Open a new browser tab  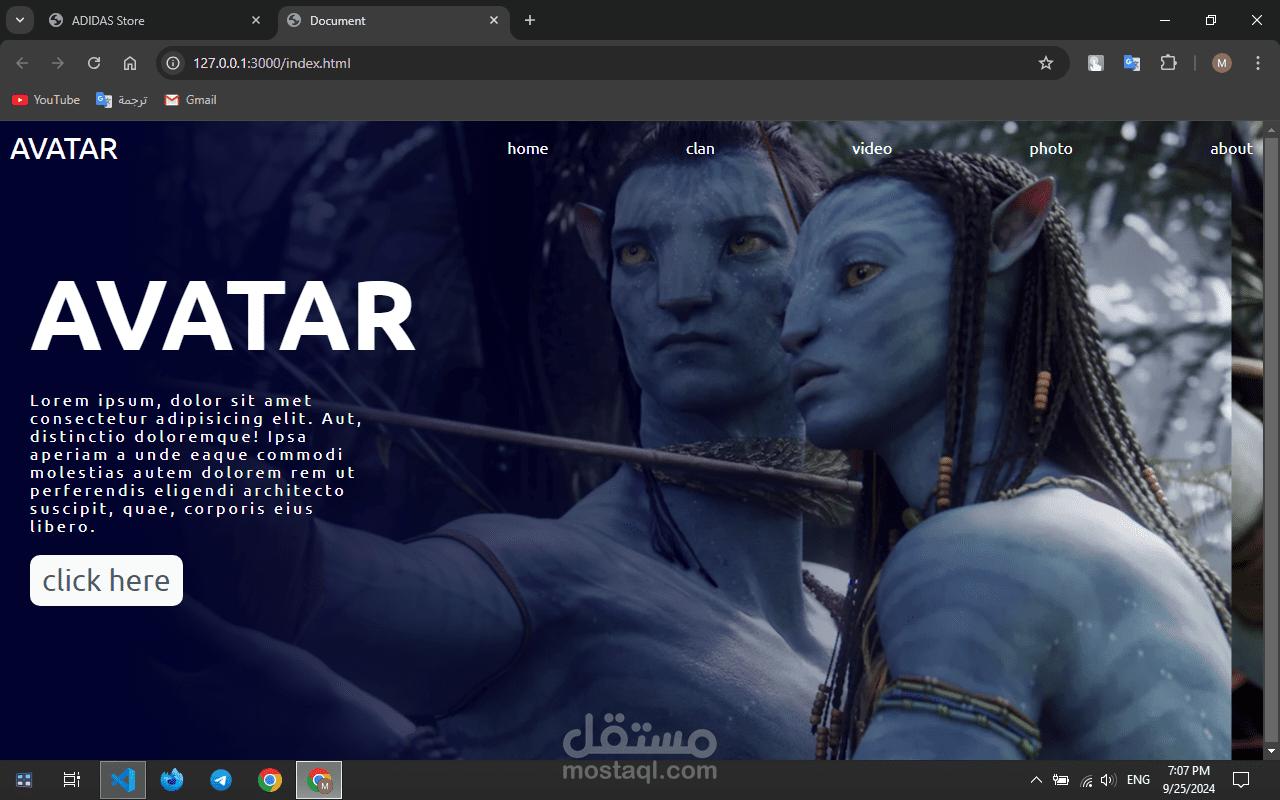pyautogui.click(x=530, y=20)
